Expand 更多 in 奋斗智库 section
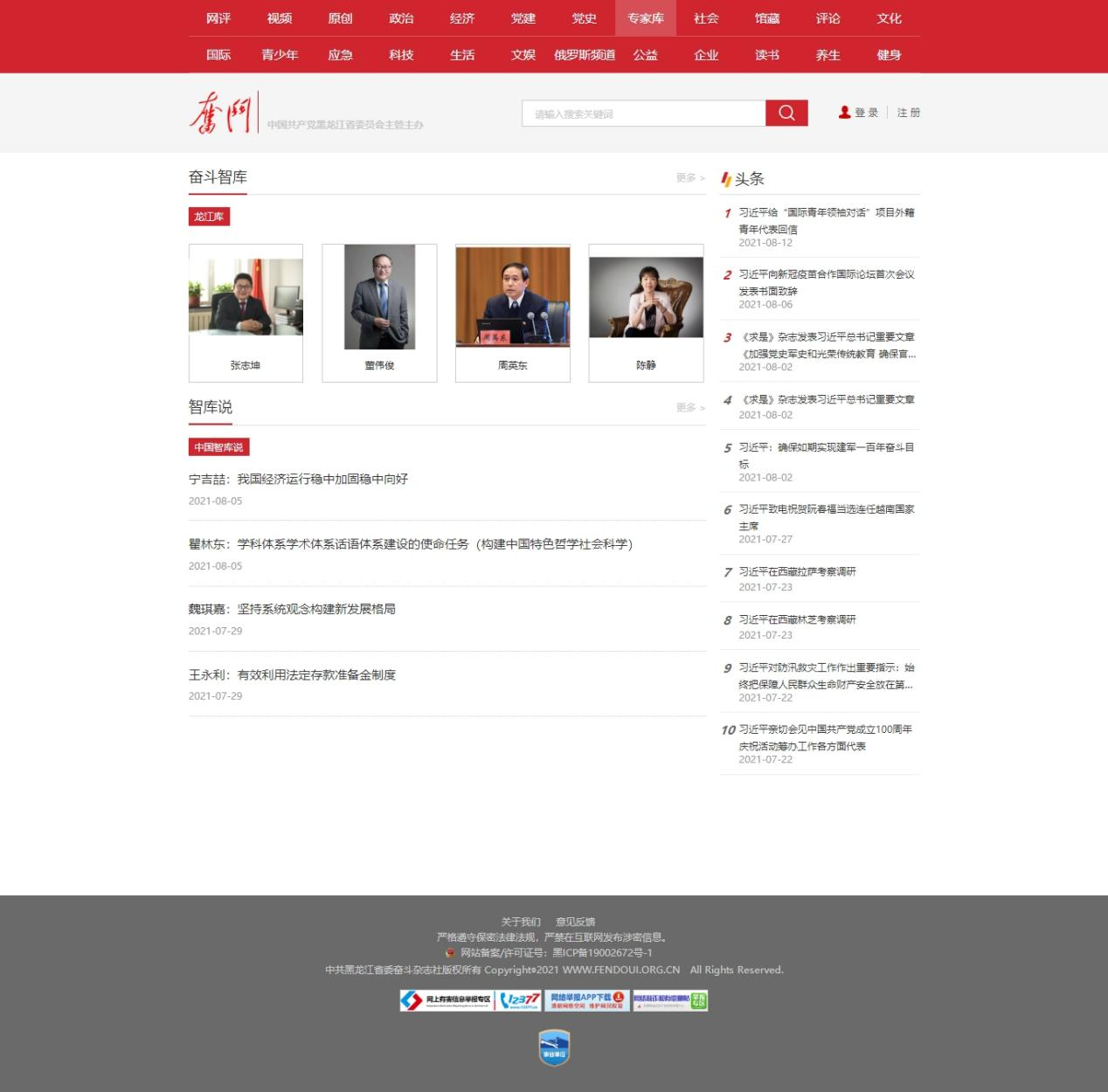The width and height of the screenshot is (1108, 1092). pos(689,178)
